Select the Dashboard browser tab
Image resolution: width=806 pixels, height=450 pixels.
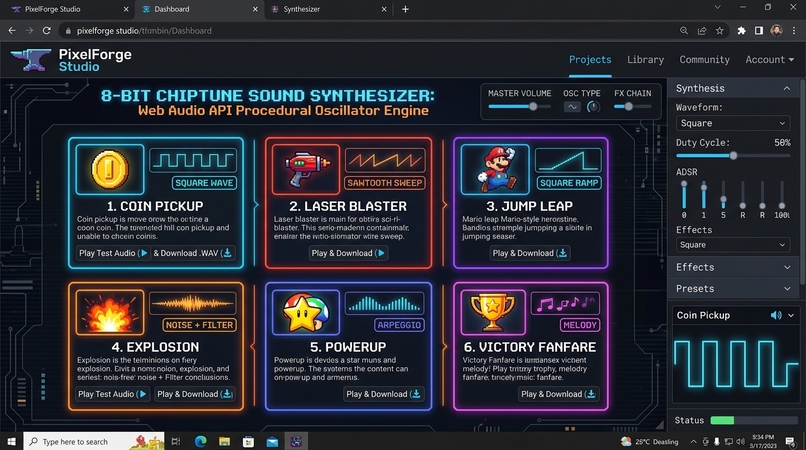point(199,9)
